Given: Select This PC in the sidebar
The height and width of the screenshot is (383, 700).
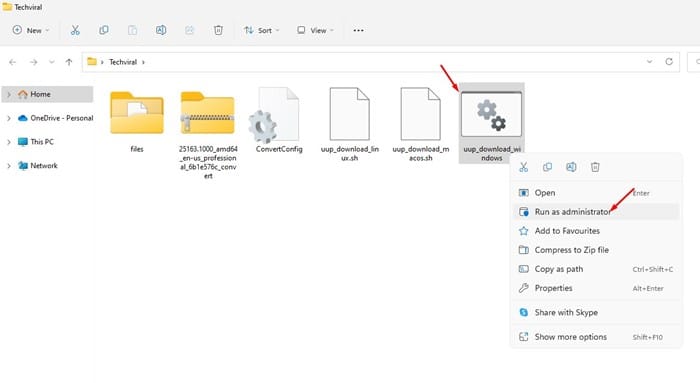Looking at the screenshot, I should coord(36,142).
